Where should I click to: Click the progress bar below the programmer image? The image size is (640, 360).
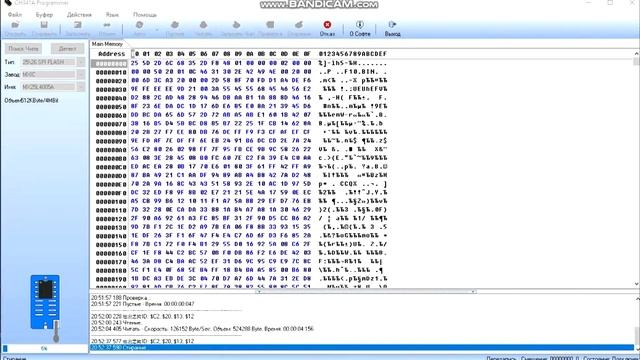coord(45,349)
